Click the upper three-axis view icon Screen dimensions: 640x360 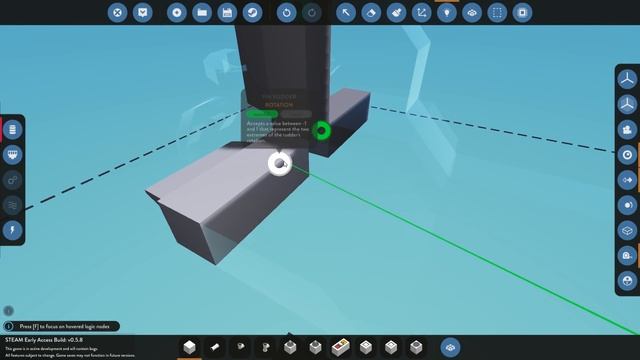(627, 79)
